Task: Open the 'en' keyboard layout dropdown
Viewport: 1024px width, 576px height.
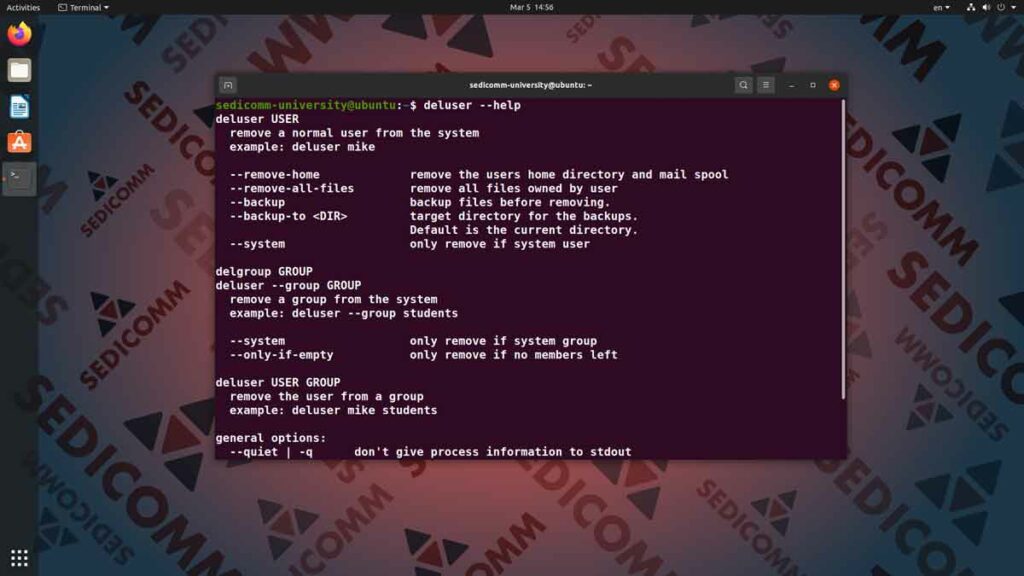Action: pyautogui.click(x=941, y=7)
